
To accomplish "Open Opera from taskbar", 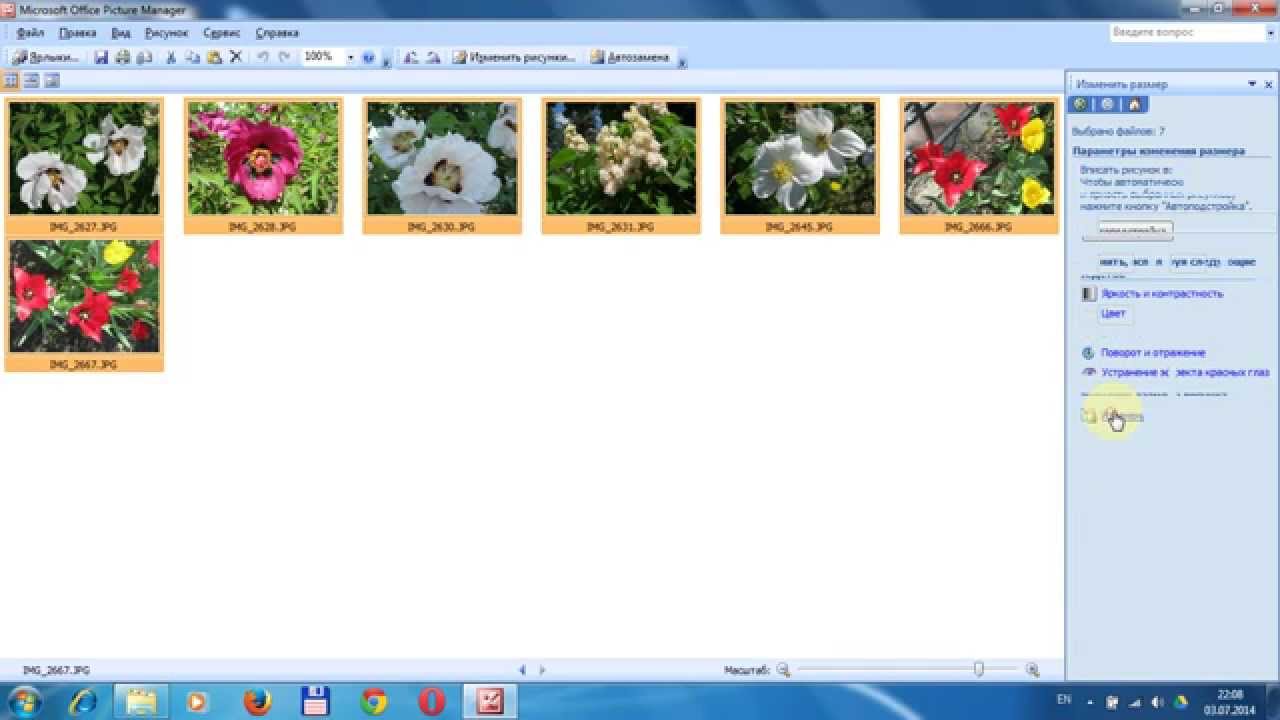I will [x=432, y=702].
